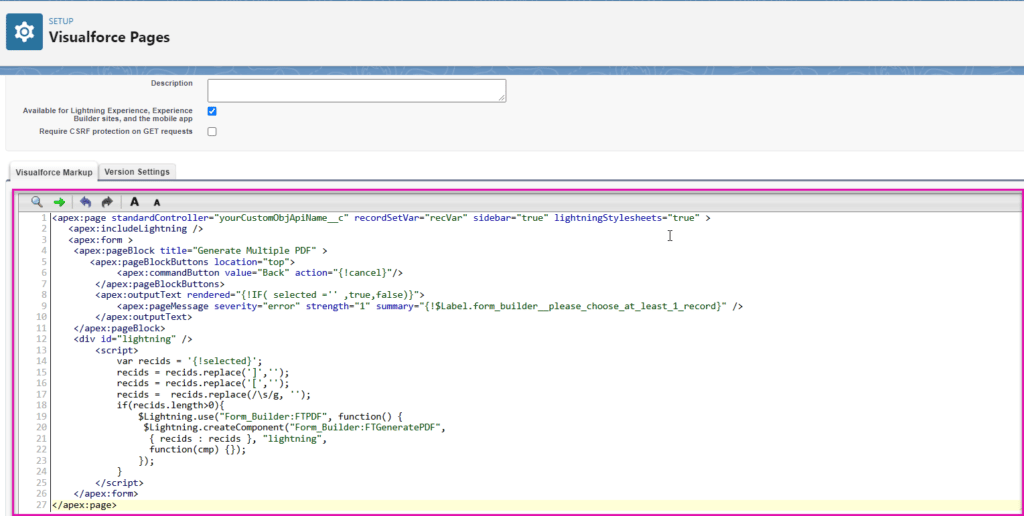Place cursor on the apex:commandButton Back line
Screen dimensions: 1024x516
260,272
